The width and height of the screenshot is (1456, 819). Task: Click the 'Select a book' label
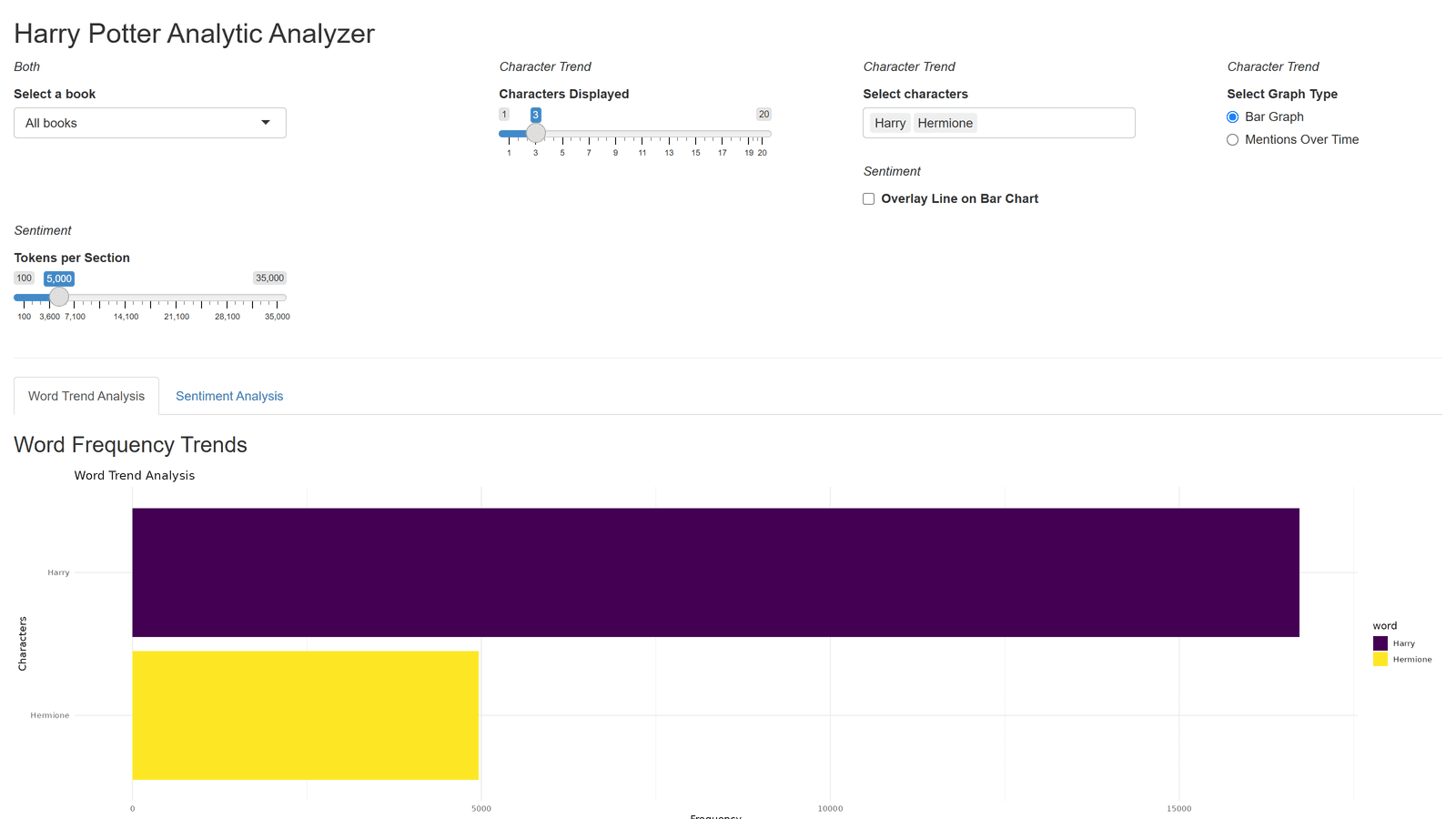(55, 94)
